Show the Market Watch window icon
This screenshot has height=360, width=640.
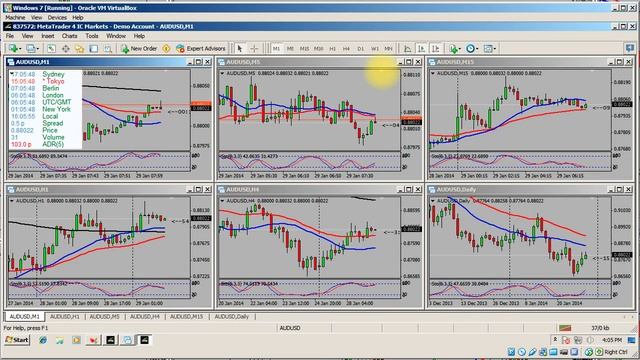[51, 49]
